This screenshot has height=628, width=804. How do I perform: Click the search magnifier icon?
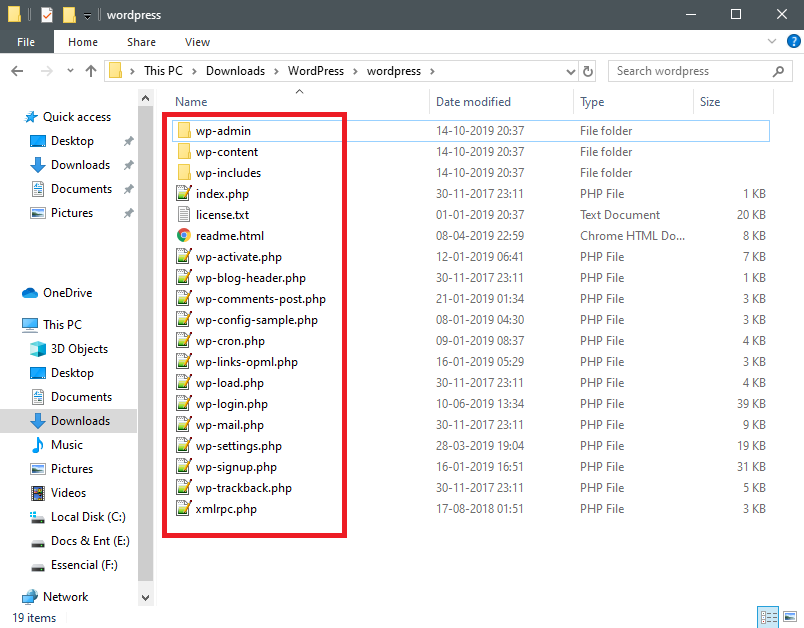[778, 71]
